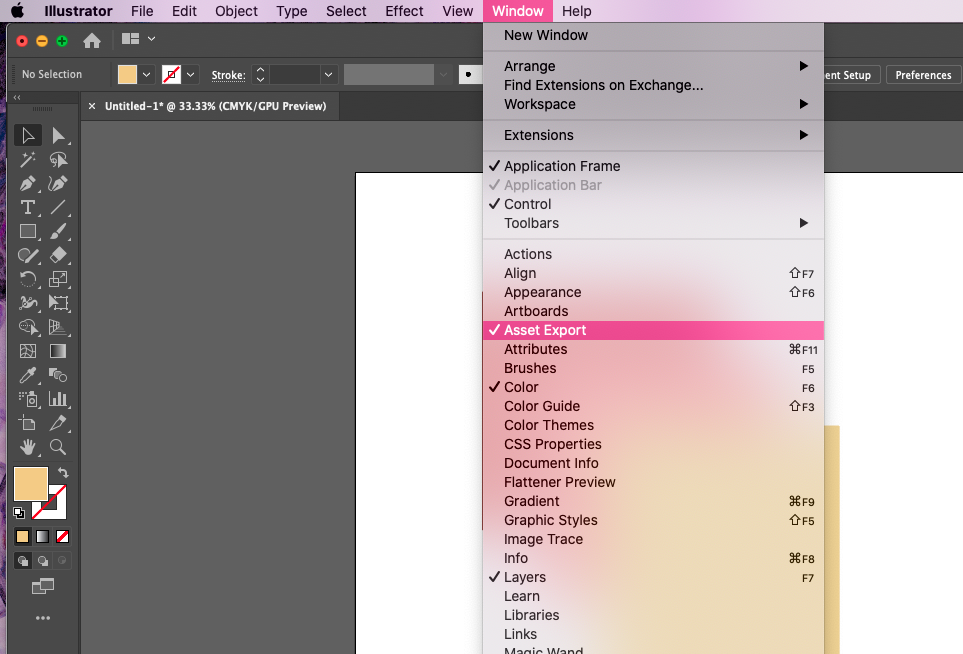Screen dimensions: 963x654
Task: Set paint mode to Gradient
Action: point(42,537)
